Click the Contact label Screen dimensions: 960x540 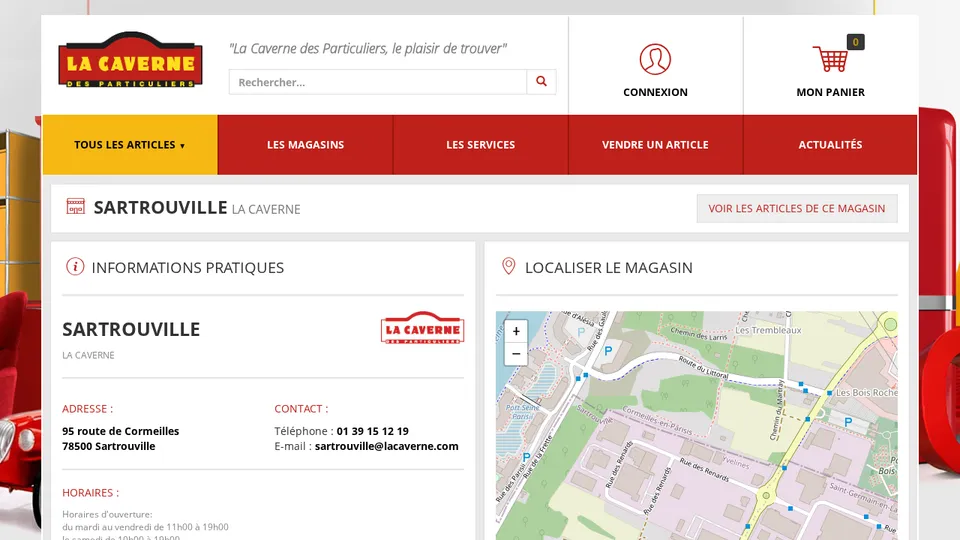(301, 409)
